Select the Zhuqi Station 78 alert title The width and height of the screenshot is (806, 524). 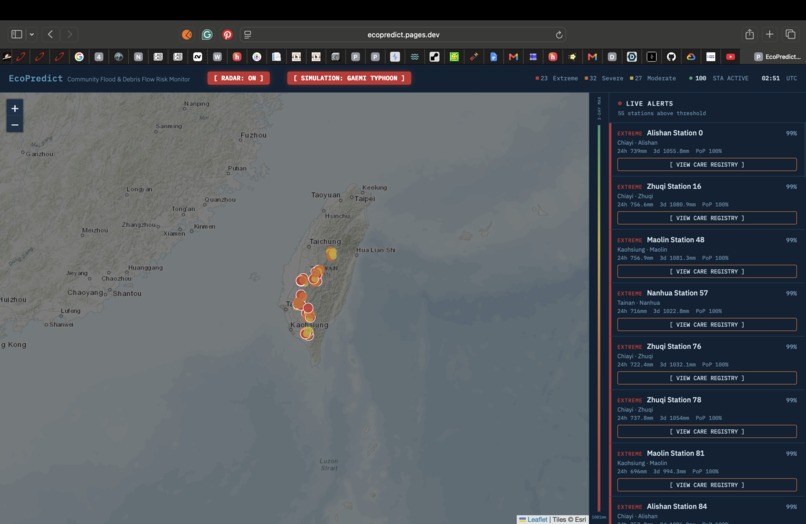click(673, 400)
